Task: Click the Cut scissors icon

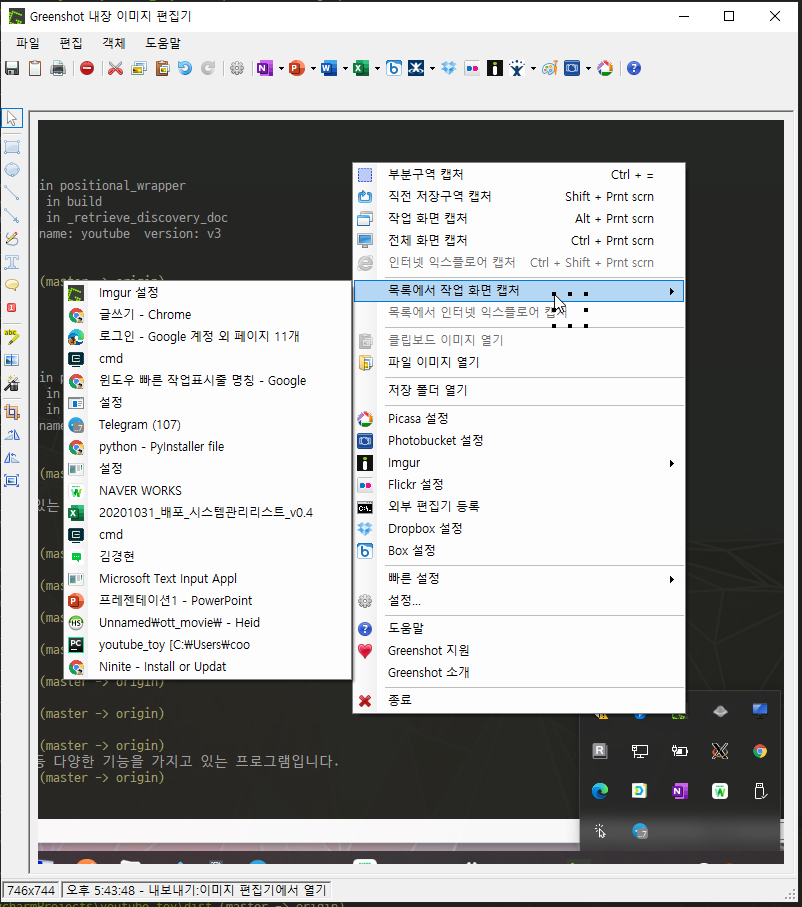Action: (x=116, y=68)
